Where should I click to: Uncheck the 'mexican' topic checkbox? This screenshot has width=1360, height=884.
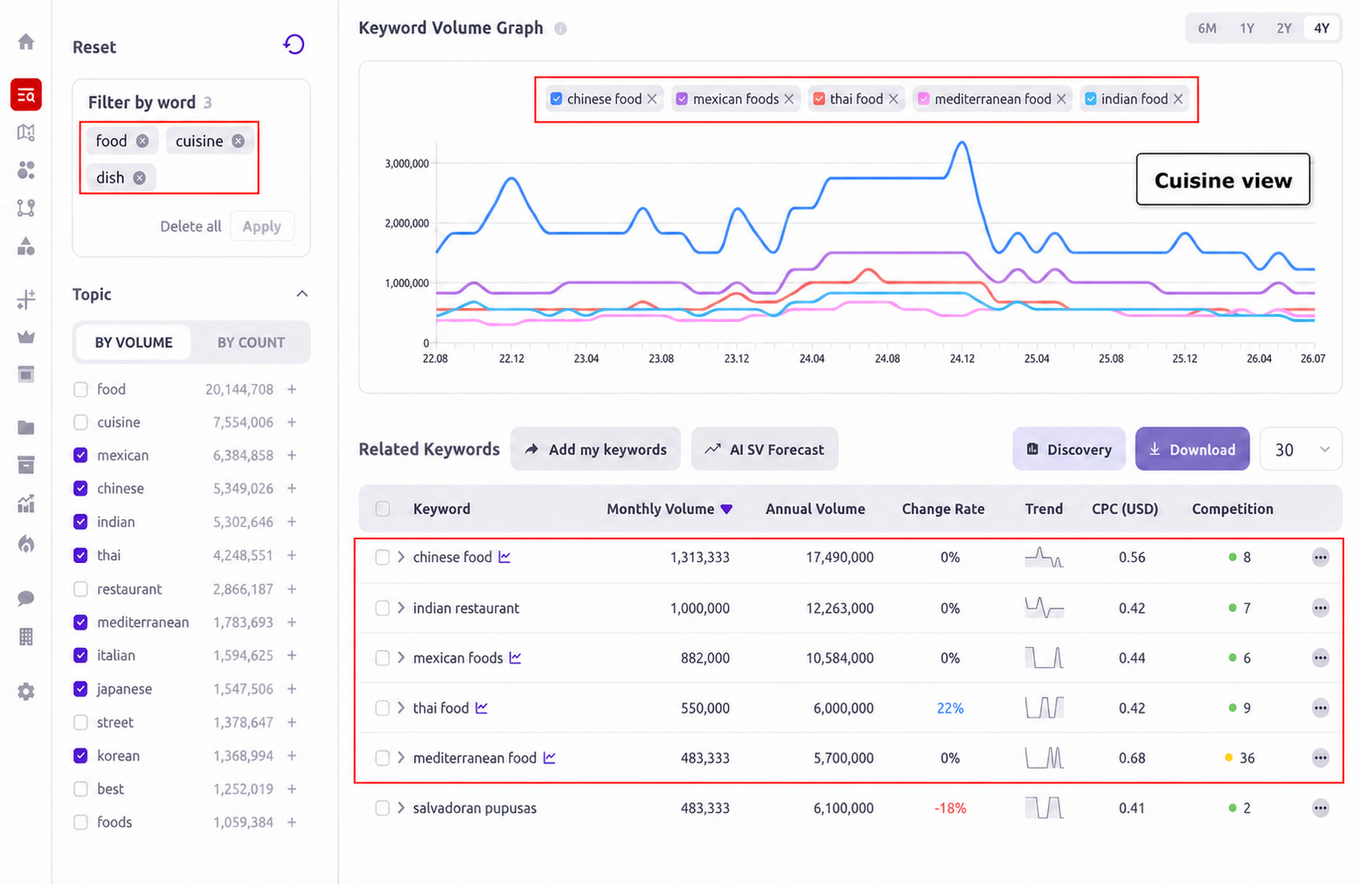pyautogui.click(x=81, y=455)
